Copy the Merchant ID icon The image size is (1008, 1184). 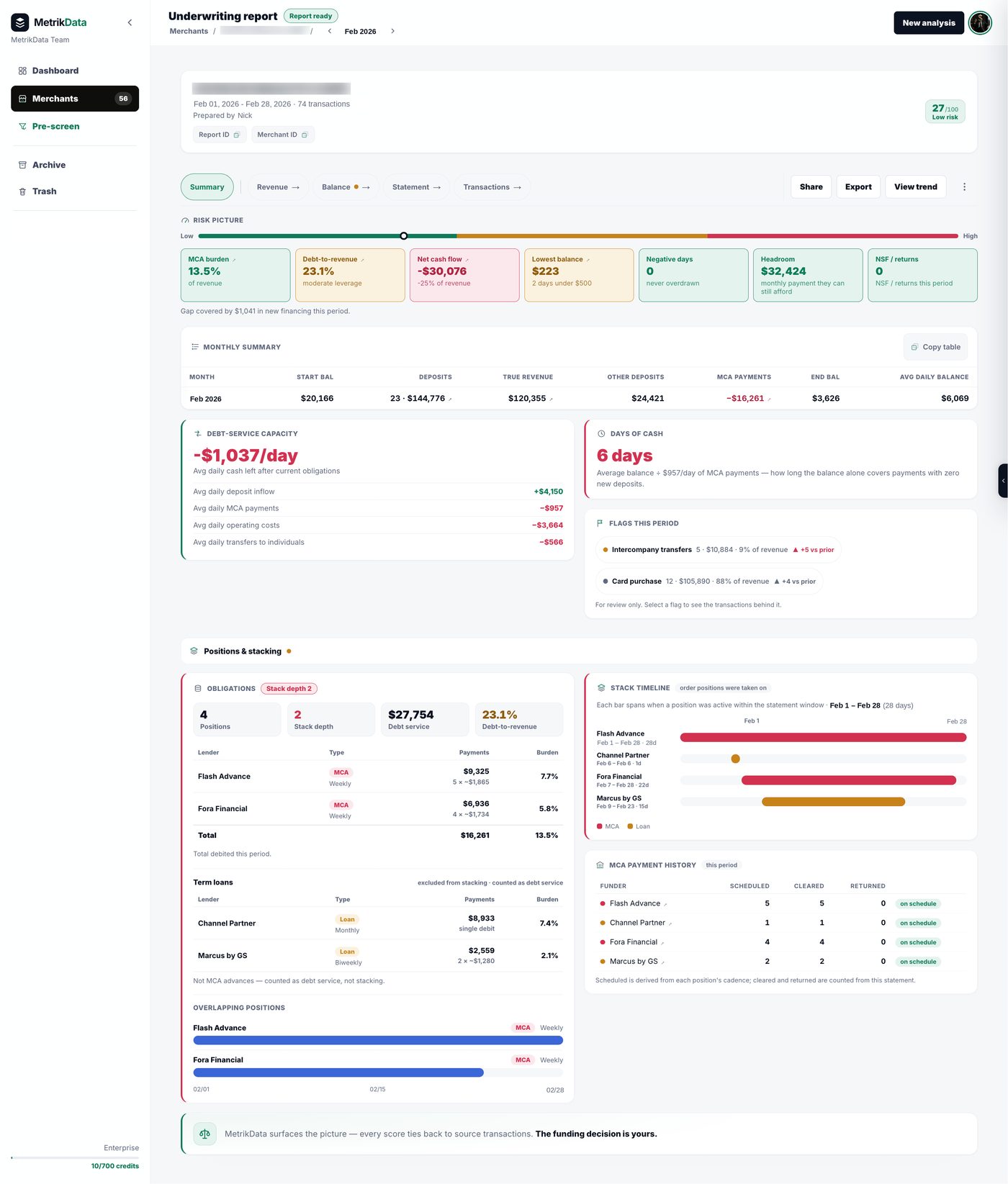click(305, 135)
